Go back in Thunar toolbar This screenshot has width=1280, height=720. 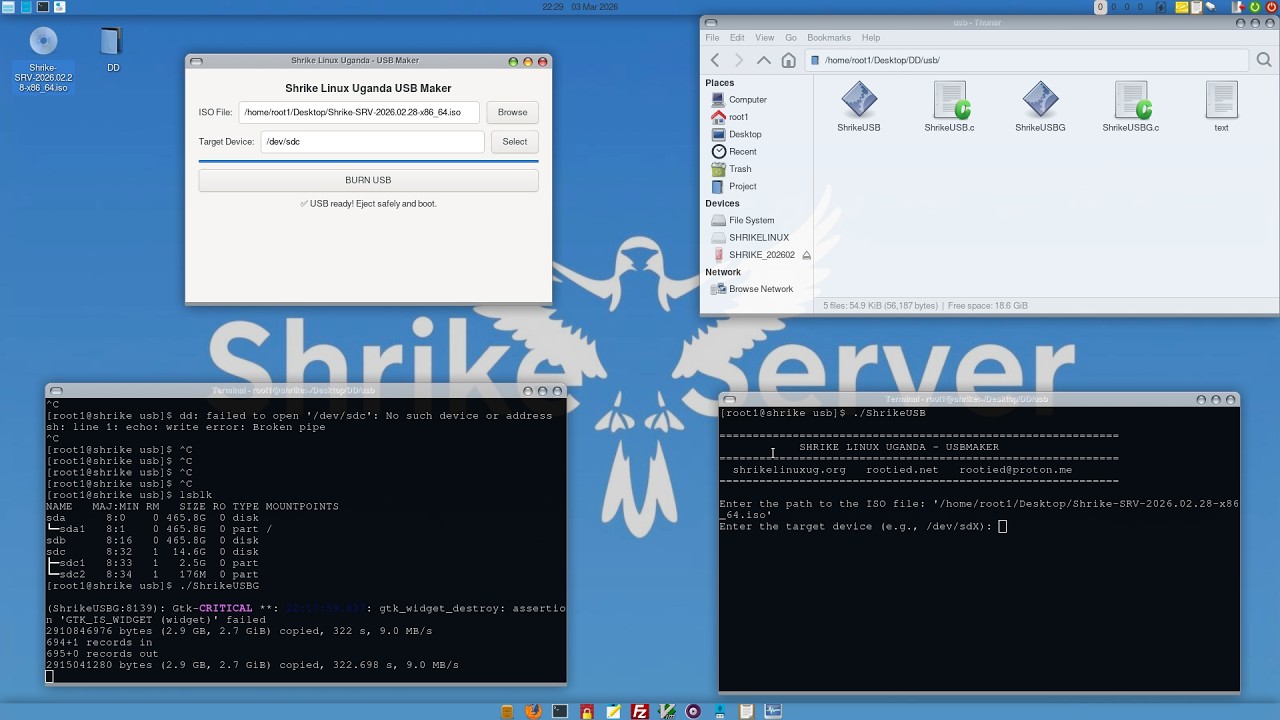click(714, 60)
